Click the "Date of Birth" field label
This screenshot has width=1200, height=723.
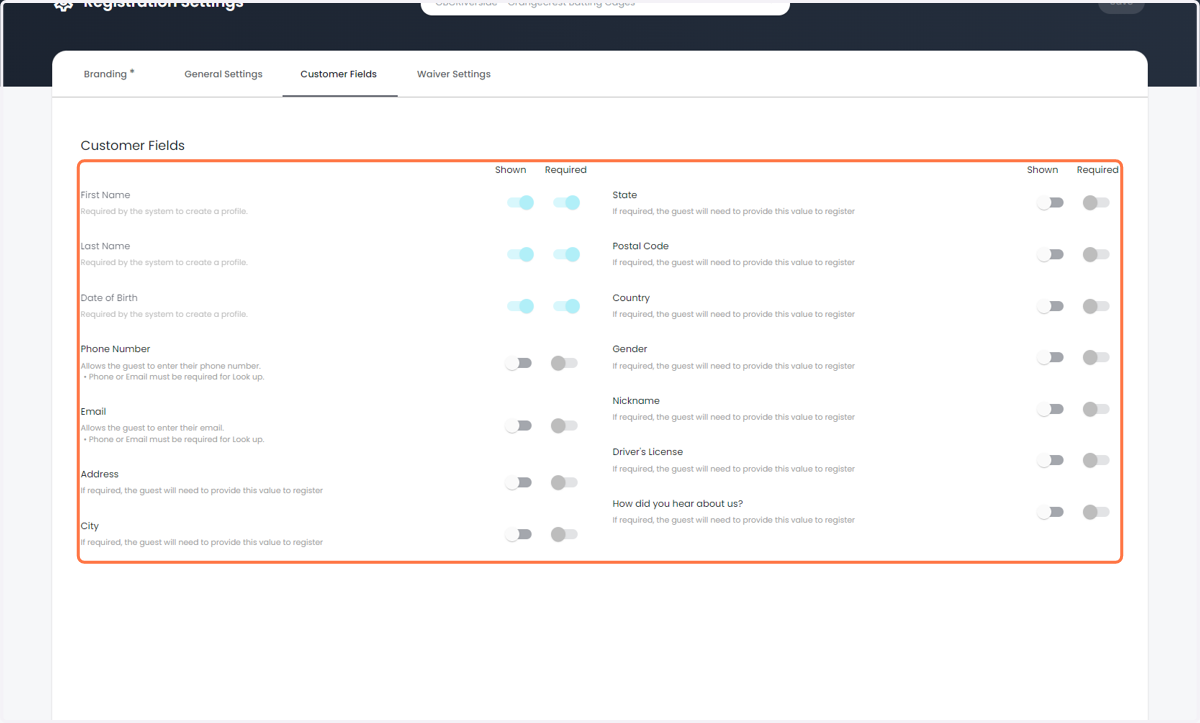(109, 298)
